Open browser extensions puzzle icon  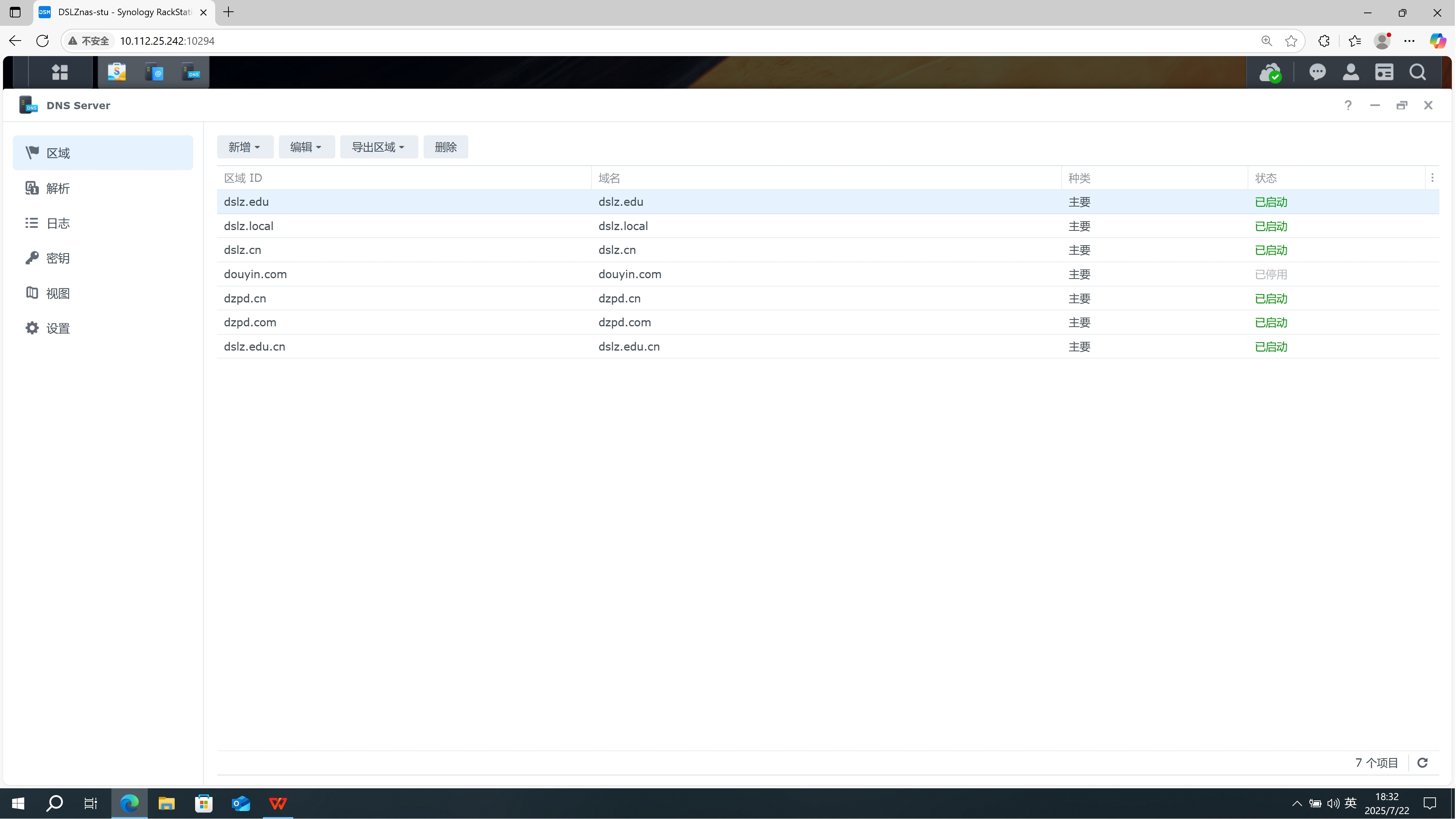1324,41
